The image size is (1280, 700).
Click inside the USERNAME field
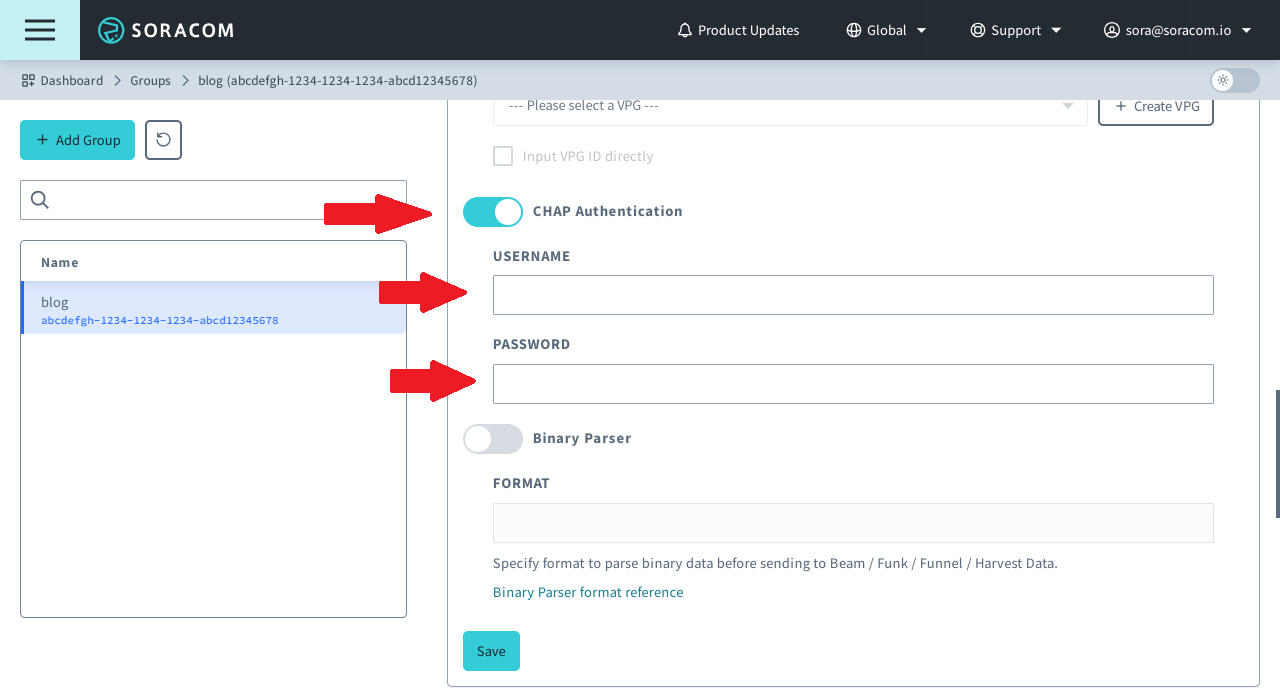pos(853,294)
